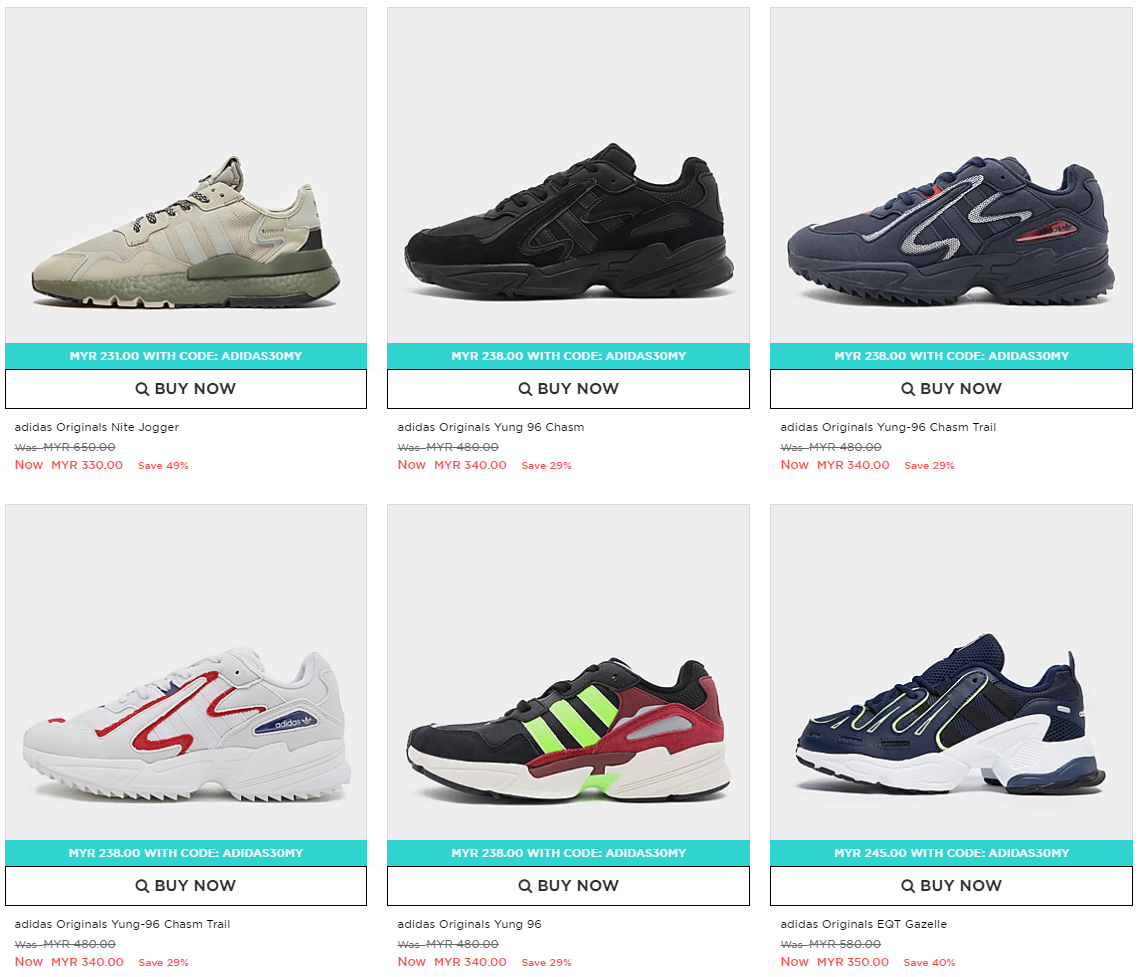Click the MYR 231.00 ADIDAS30MY promo banner
Viewport: 1140px width, 977px height.
pyautogui.click(x=186, y=356)
